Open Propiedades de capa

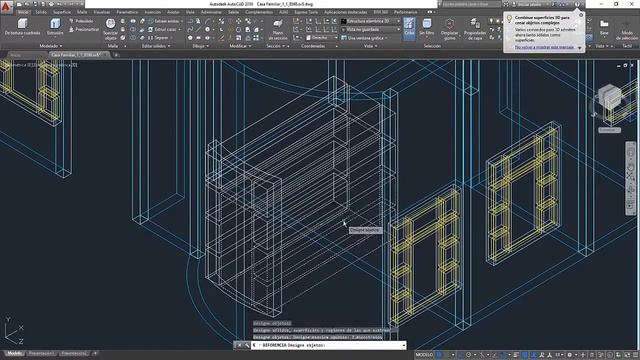click(475, 29)
